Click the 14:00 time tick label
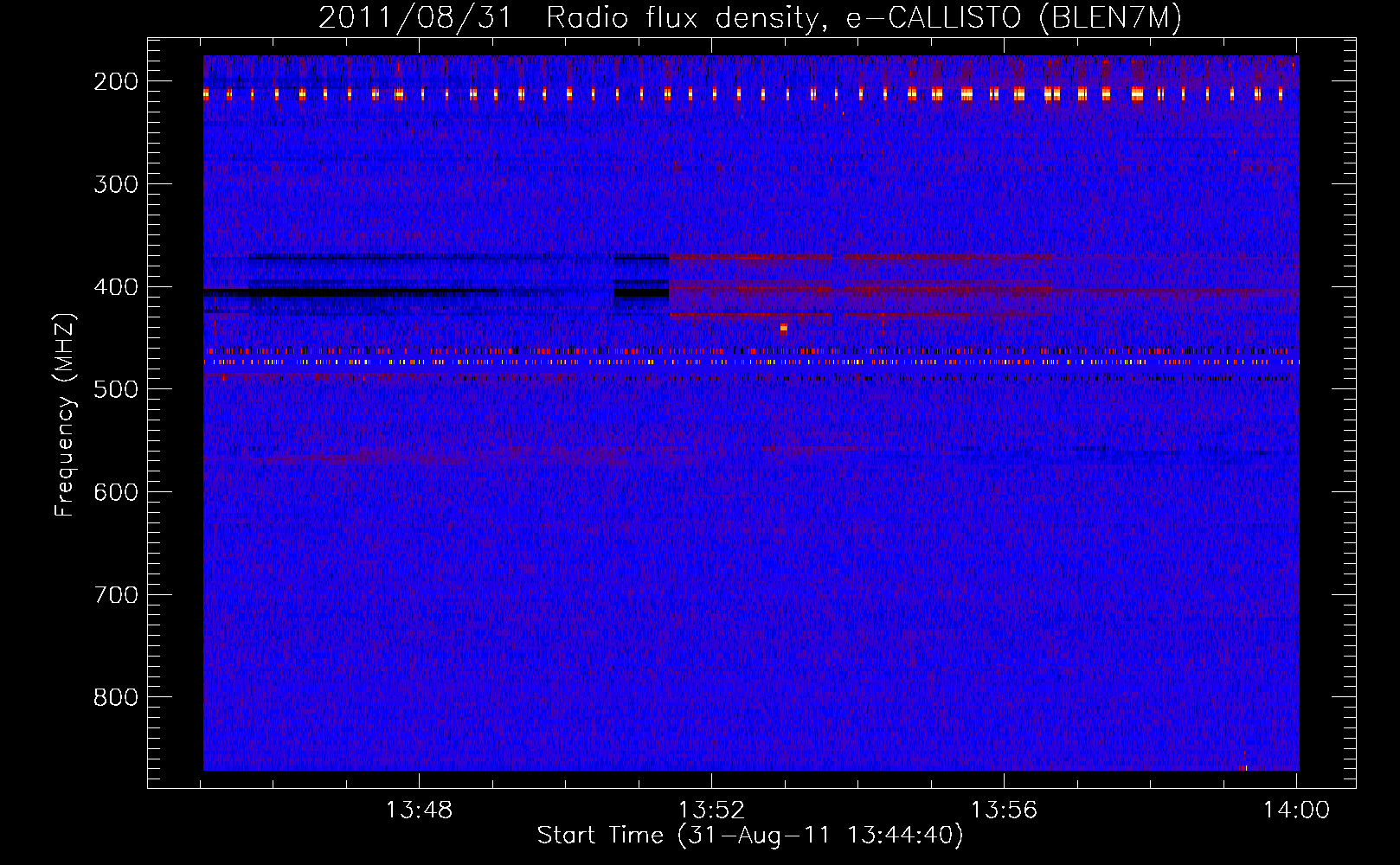 pos(1296,811)
